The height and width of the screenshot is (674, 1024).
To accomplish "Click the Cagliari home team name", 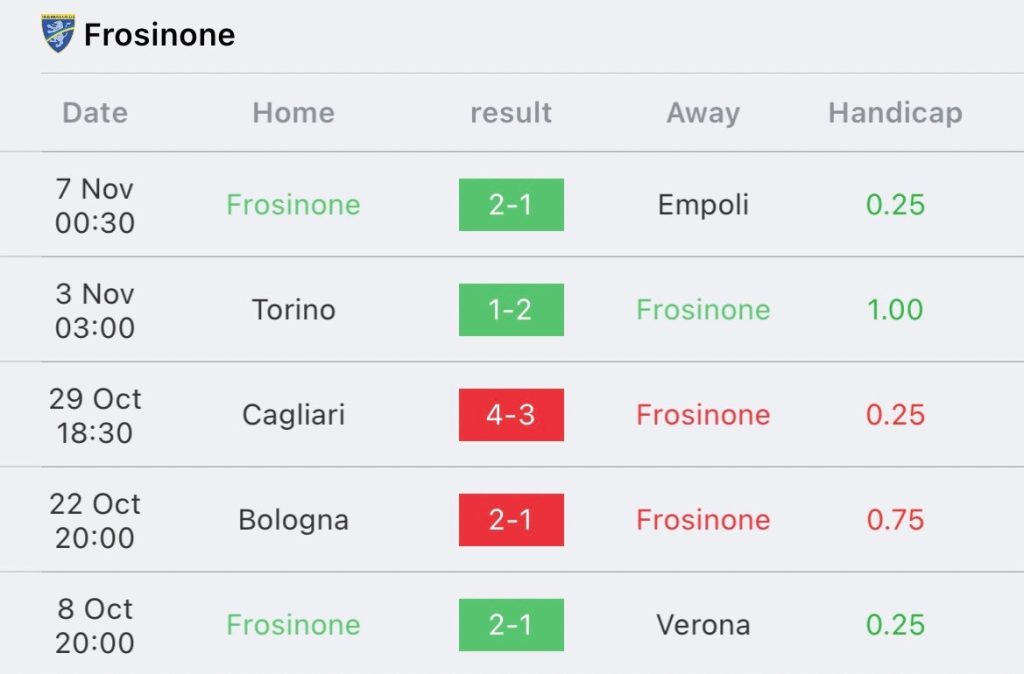I will pyautogui.click(x=293, y=415).
